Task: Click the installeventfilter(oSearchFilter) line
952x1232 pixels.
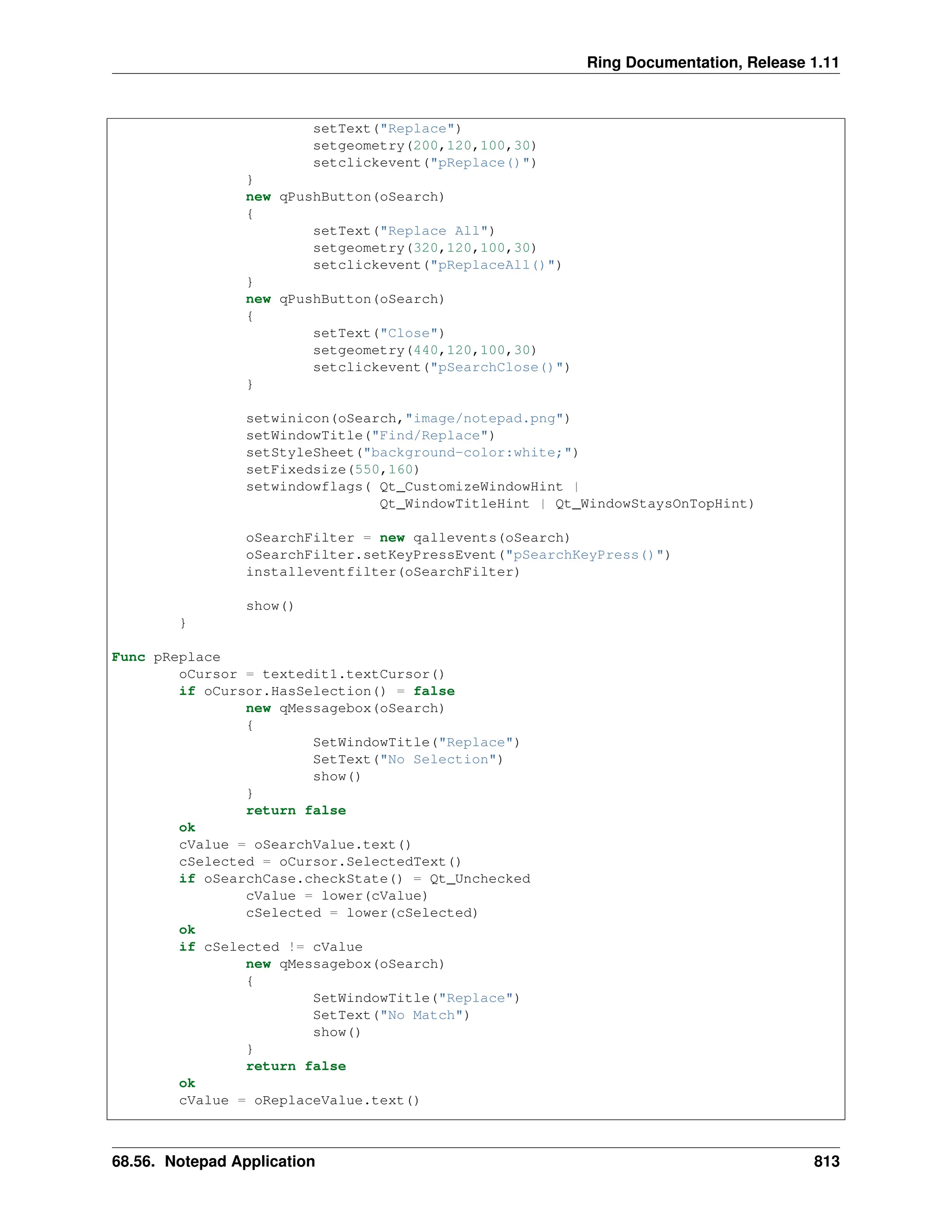Action: point(383,572)
